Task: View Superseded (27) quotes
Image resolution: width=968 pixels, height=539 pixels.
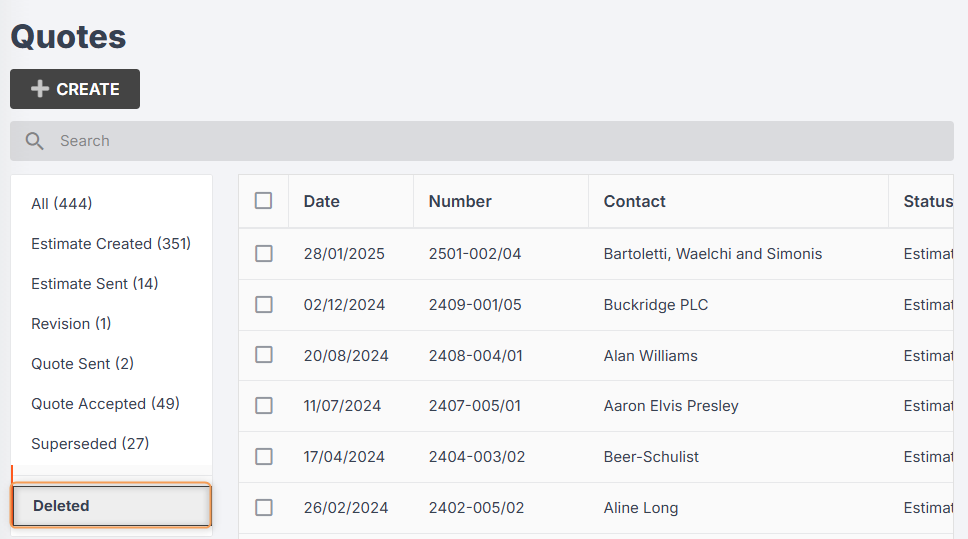Action: (x=90, y=443)
